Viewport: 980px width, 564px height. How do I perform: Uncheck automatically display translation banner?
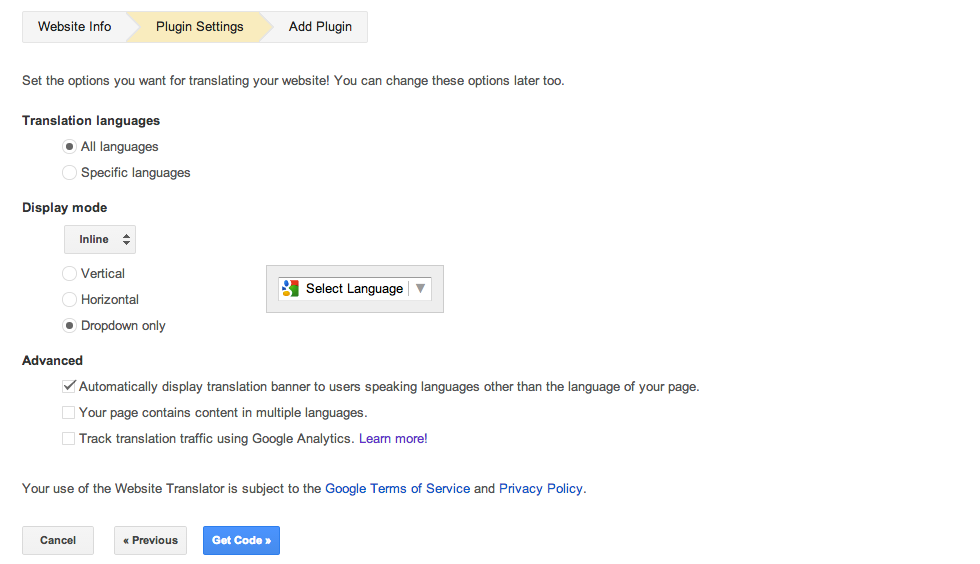coord(69,387)
